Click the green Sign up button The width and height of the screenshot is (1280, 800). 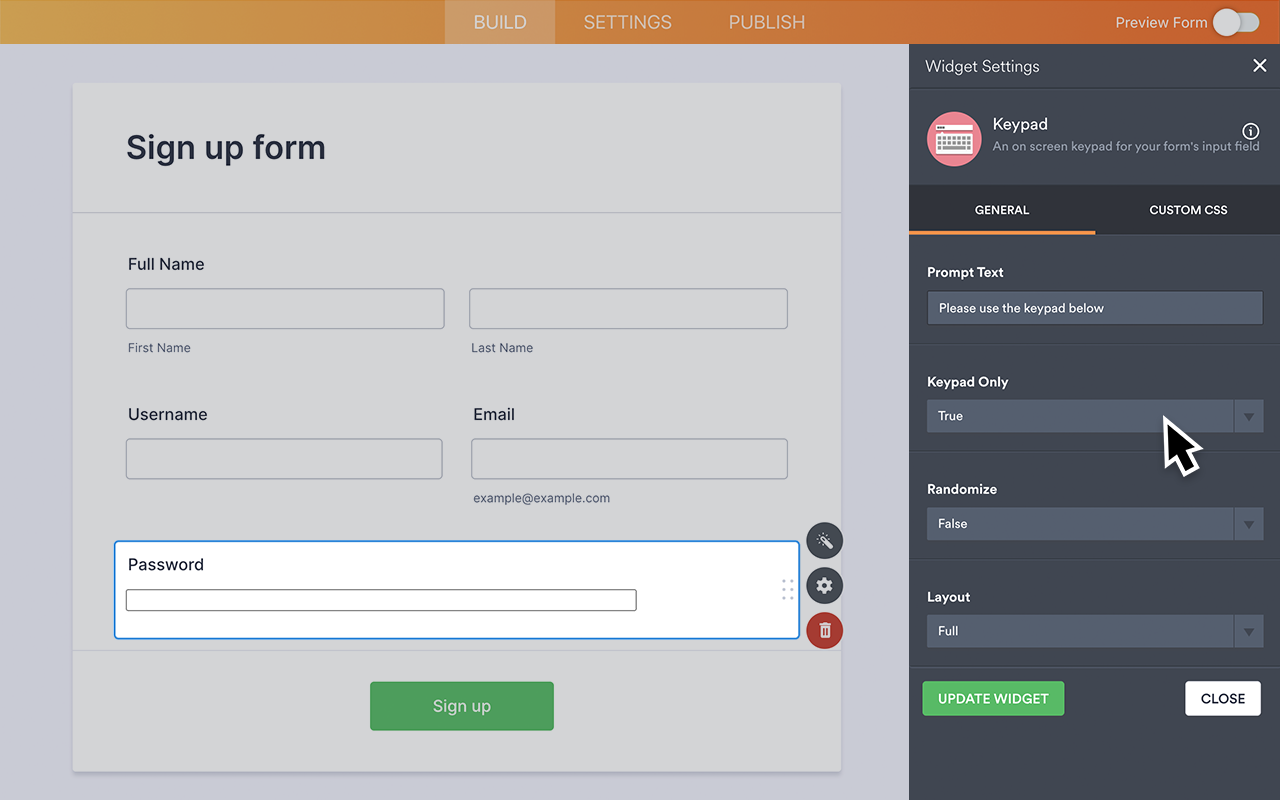click(x=461, y=705)
